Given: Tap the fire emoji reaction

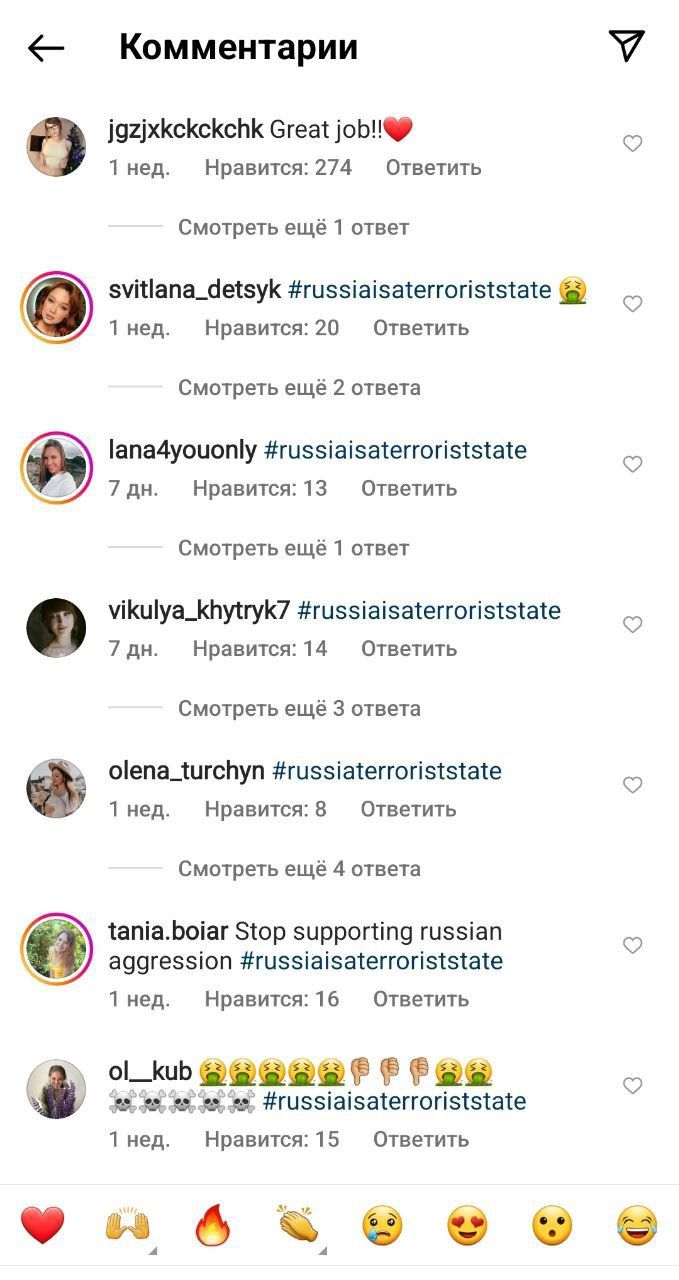Looking at the screenshot, I should [212, 1225].
